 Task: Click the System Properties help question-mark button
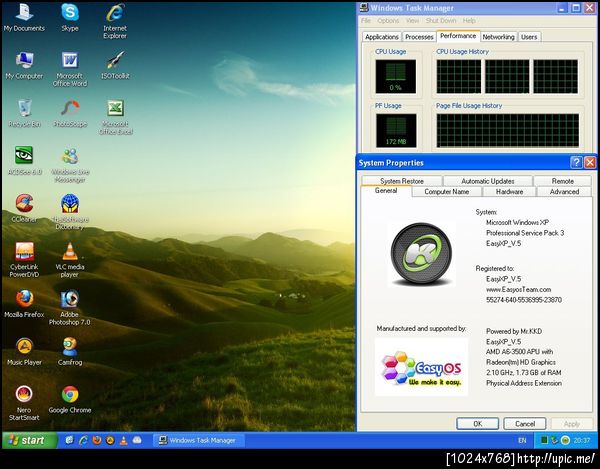(576, 163)
